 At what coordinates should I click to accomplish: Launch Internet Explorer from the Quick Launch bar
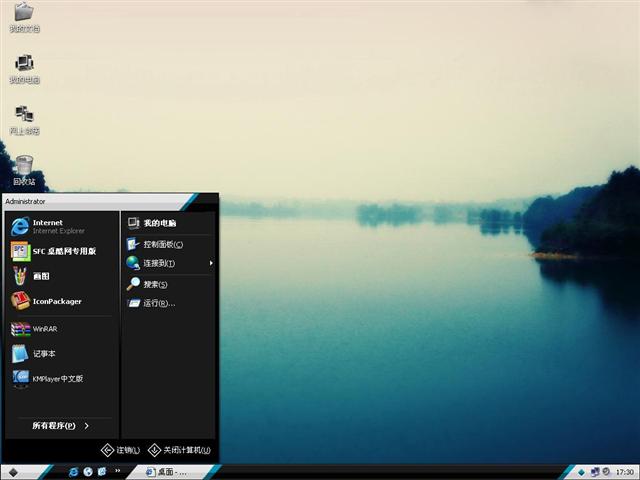(x=73, y=472)
